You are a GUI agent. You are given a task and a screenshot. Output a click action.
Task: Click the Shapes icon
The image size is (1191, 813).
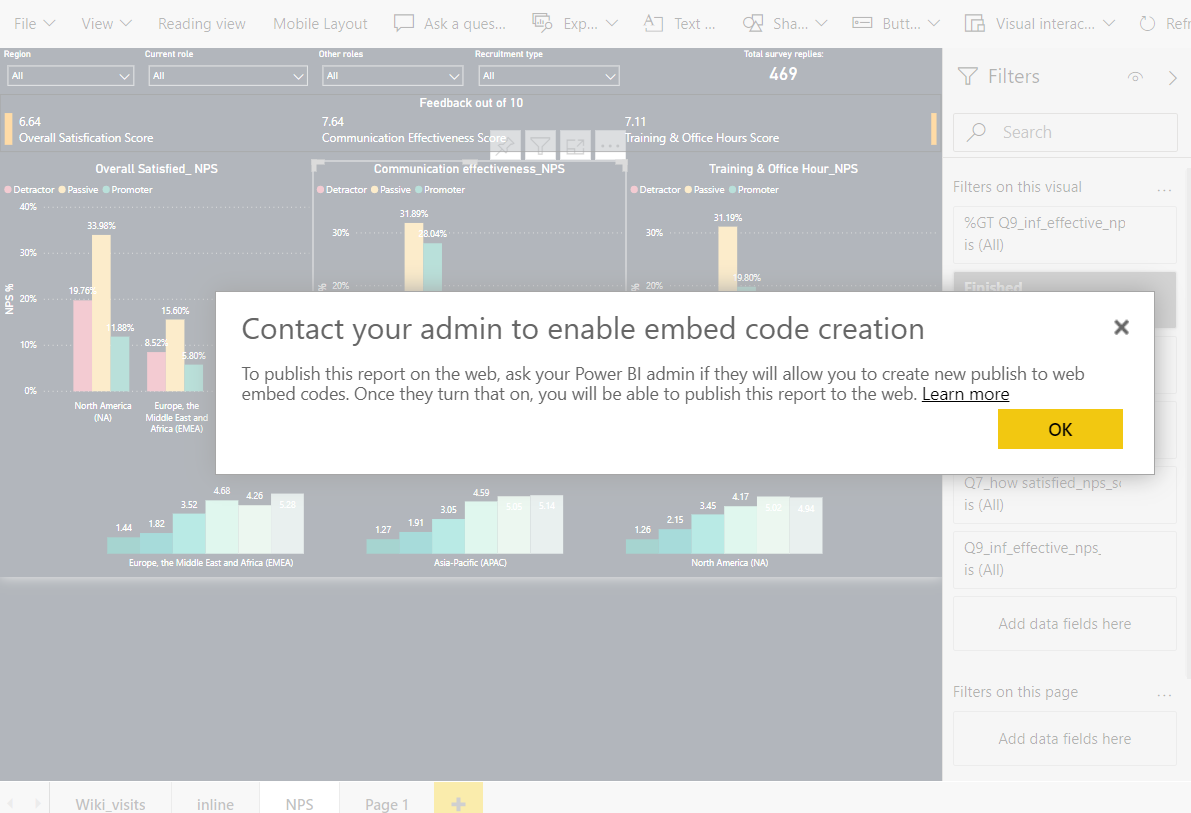(753, 24)
